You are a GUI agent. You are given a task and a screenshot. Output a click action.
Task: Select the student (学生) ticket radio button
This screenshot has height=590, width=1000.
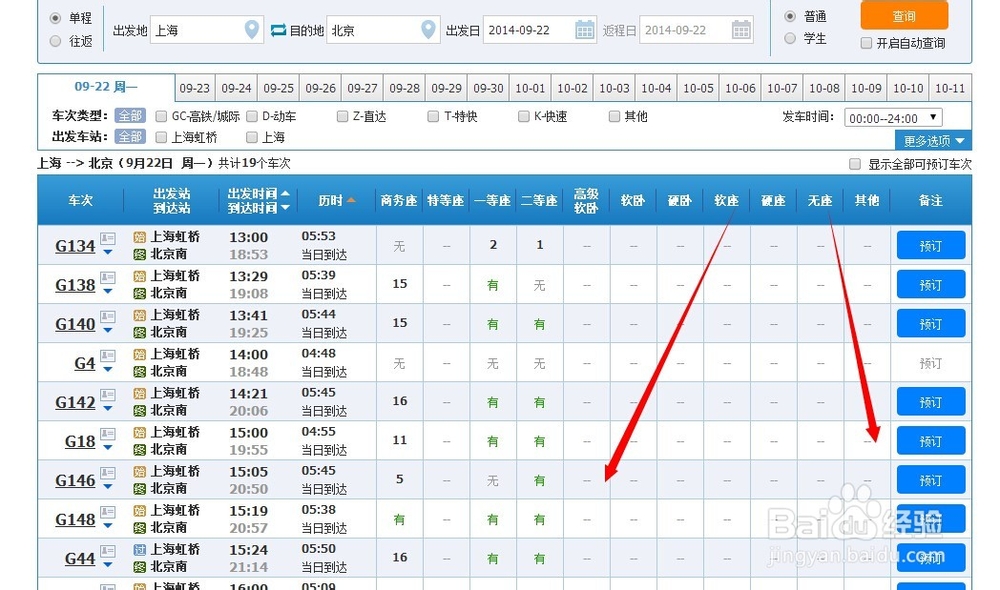(790, 38)
